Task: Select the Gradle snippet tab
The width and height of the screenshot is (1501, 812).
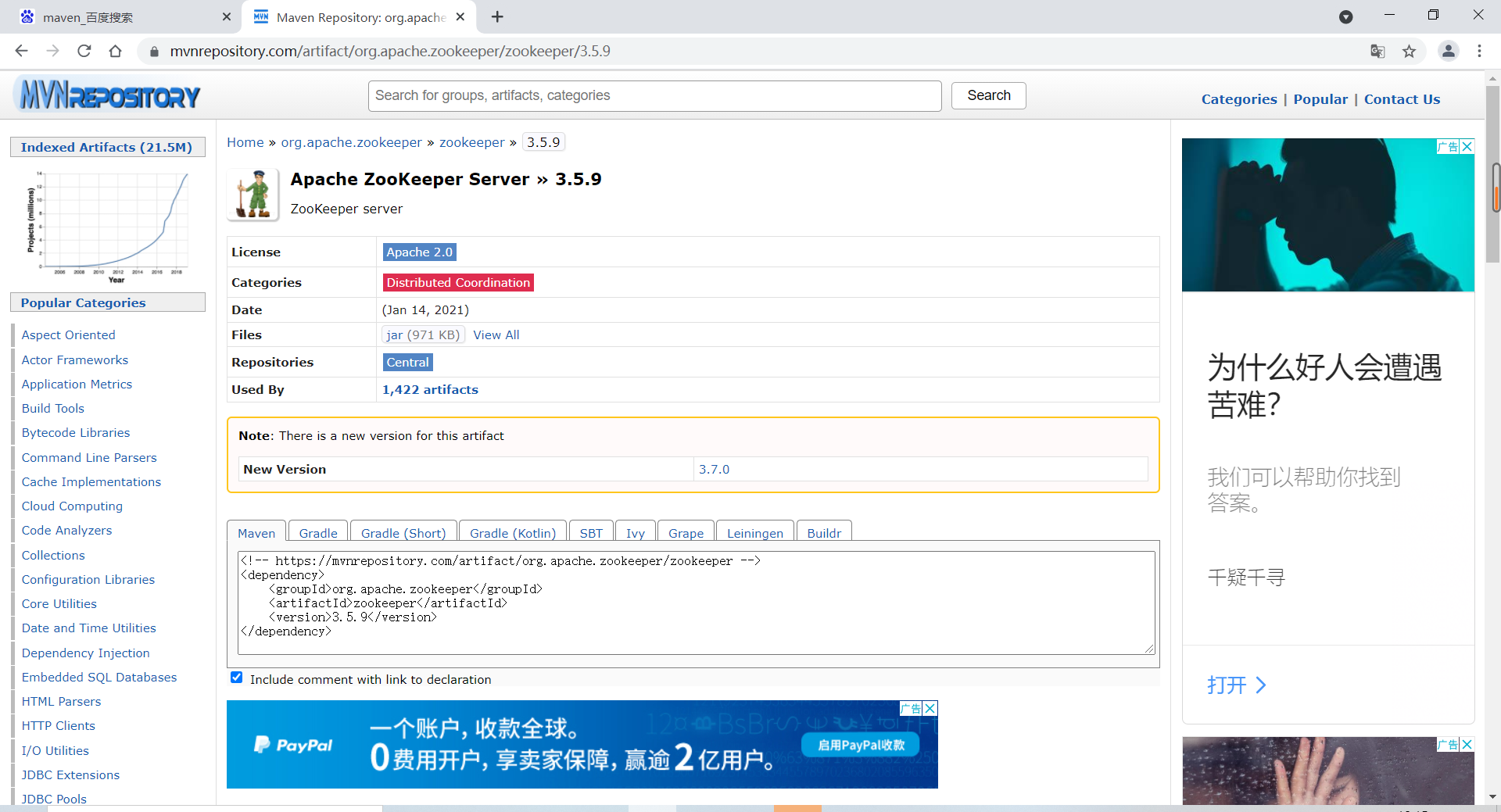Action: point(318,532)
